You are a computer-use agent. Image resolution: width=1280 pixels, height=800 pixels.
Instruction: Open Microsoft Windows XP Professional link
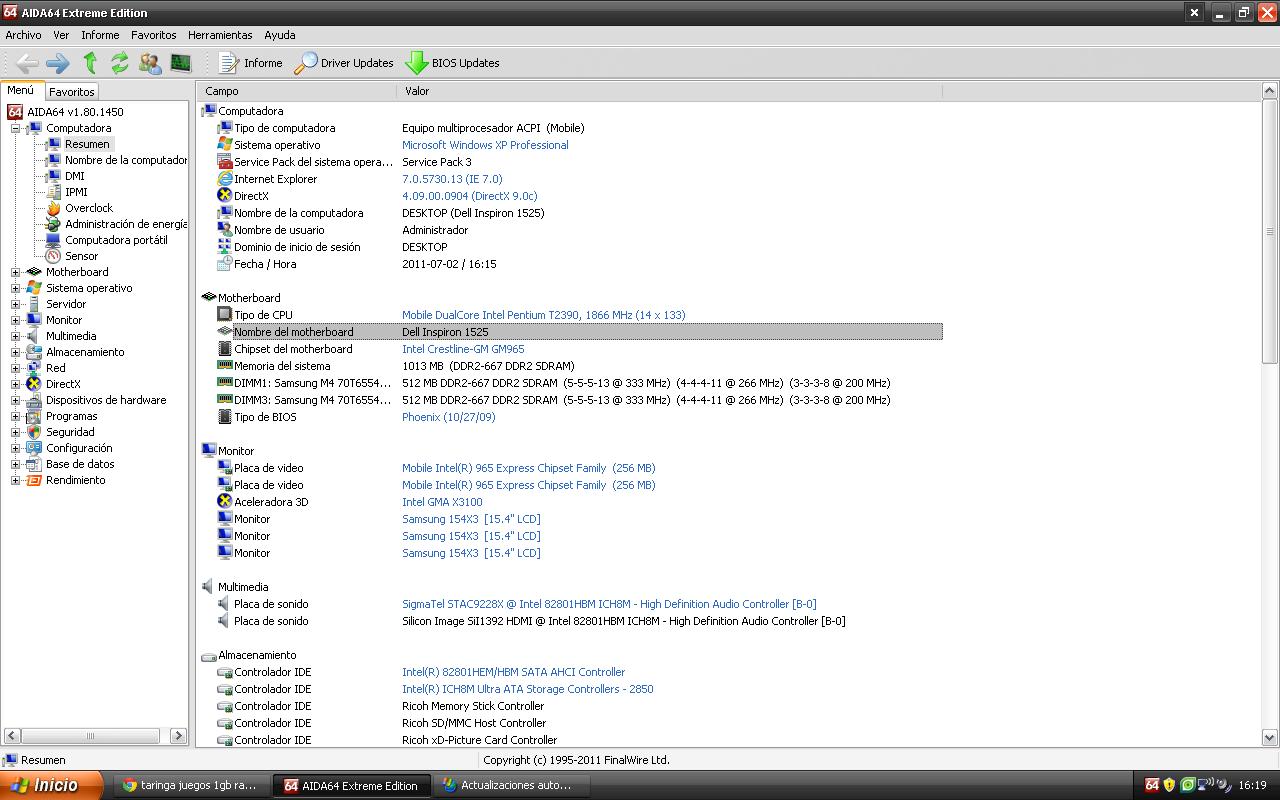(x=485, y=145)
